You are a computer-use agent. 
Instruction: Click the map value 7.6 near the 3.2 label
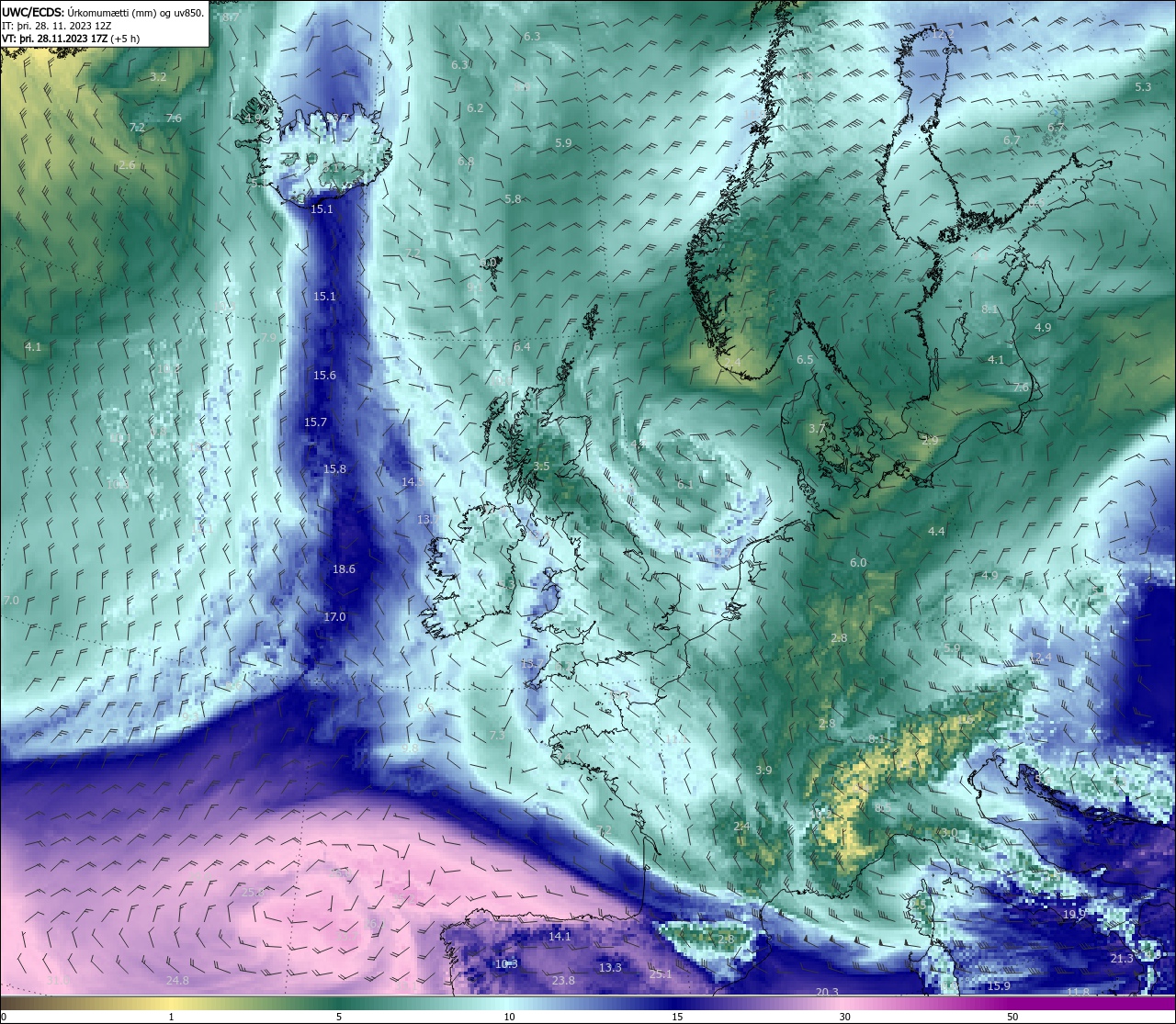click(174, 118)
